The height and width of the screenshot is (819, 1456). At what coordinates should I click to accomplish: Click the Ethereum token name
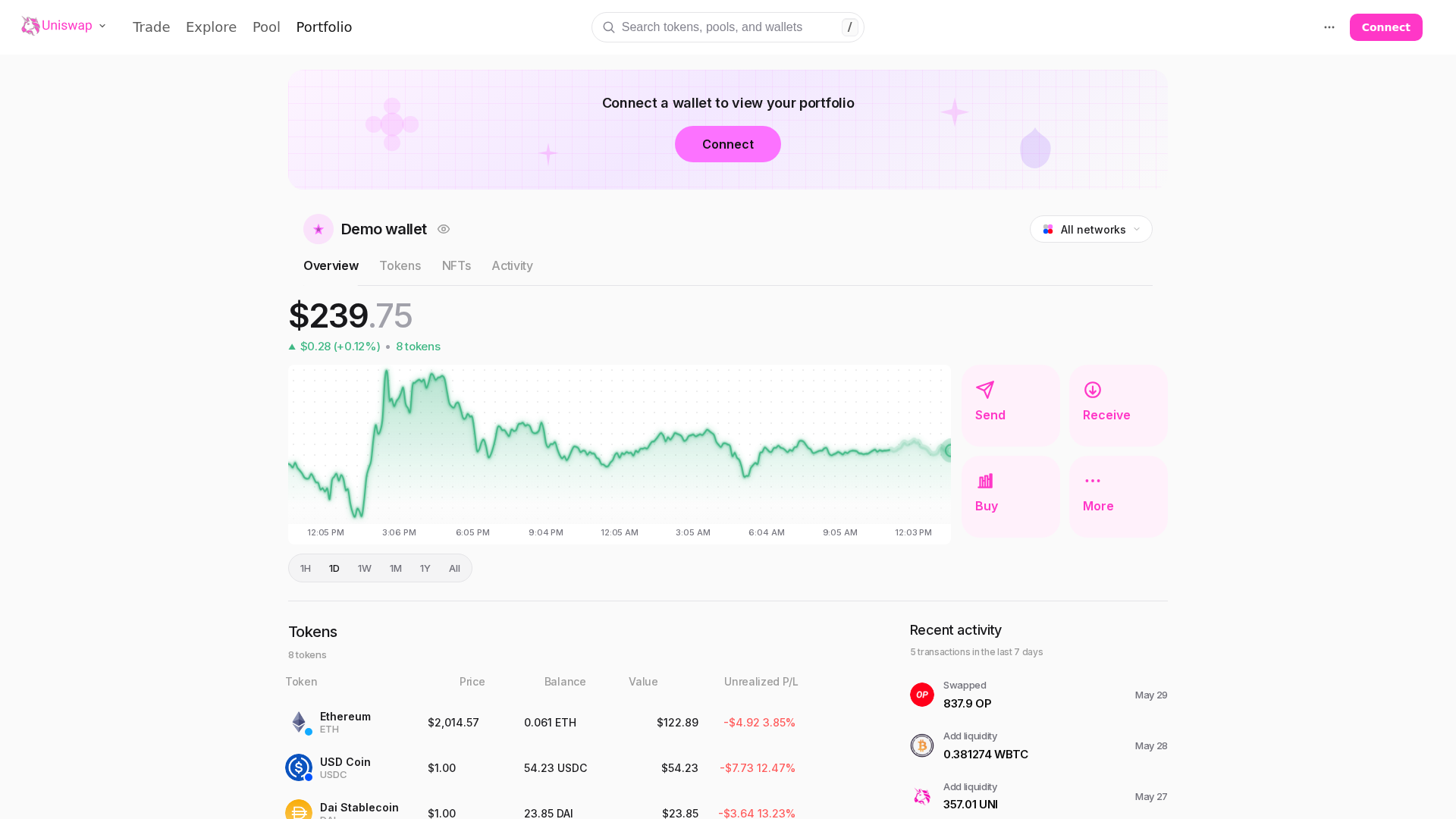tap(345, 717)
